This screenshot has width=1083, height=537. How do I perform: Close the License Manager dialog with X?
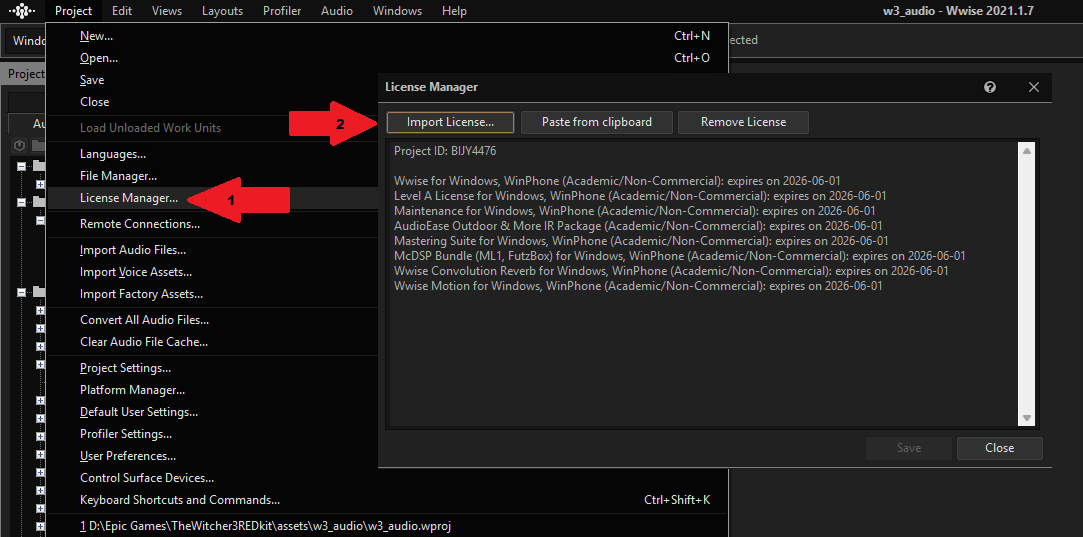1034,87
